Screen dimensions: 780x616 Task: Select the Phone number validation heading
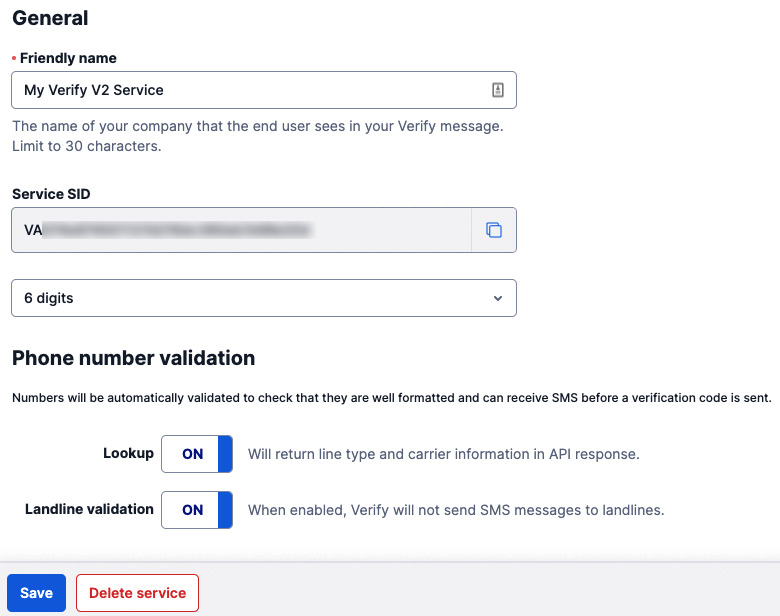click(x=133, y=358)
